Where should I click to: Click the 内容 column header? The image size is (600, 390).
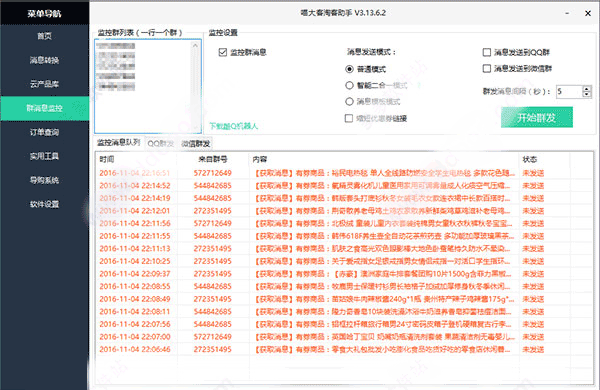(260, 159)
